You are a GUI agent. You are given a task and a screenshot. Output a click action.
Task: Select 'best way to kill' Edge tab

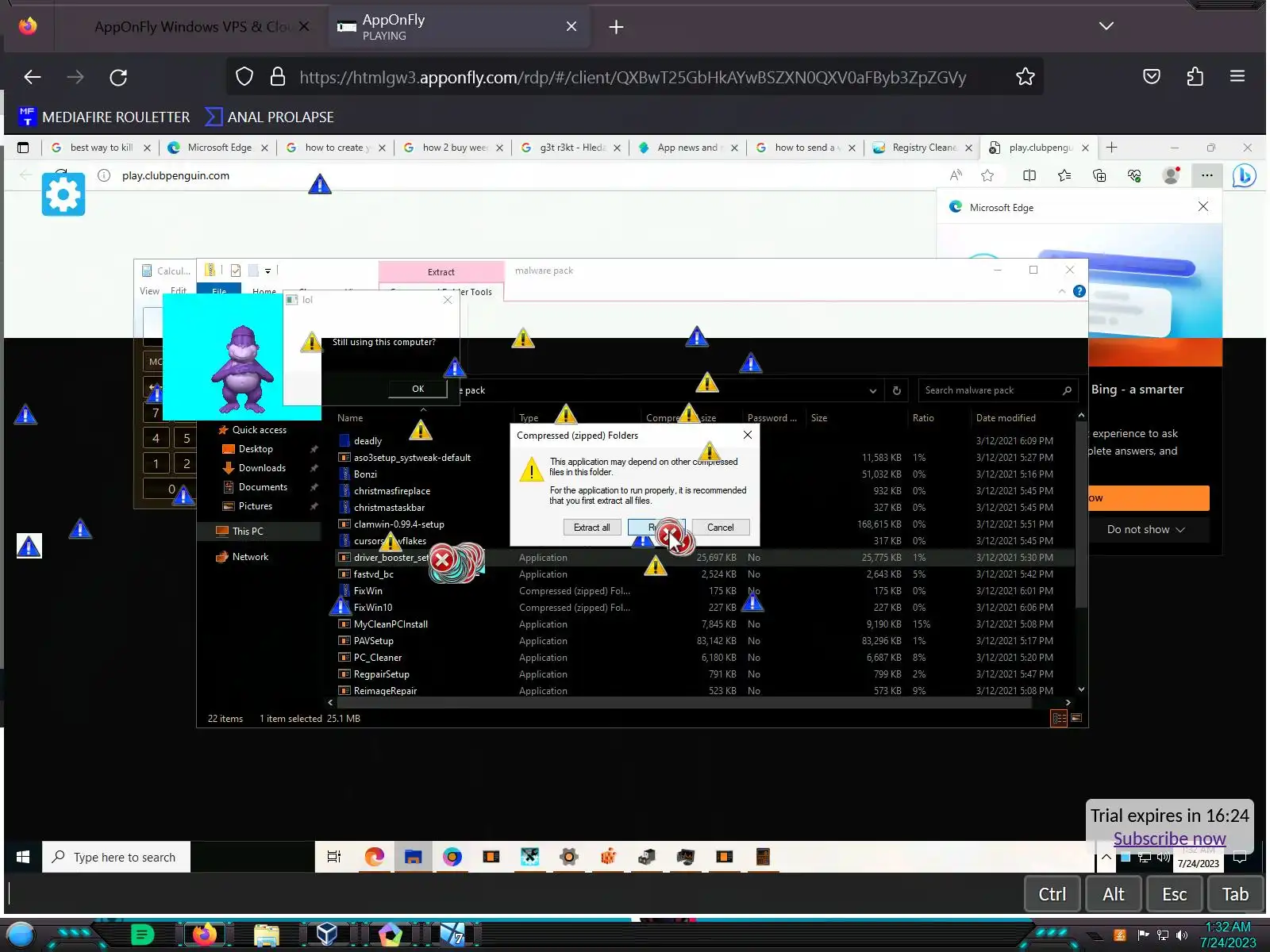pos(100,148)
